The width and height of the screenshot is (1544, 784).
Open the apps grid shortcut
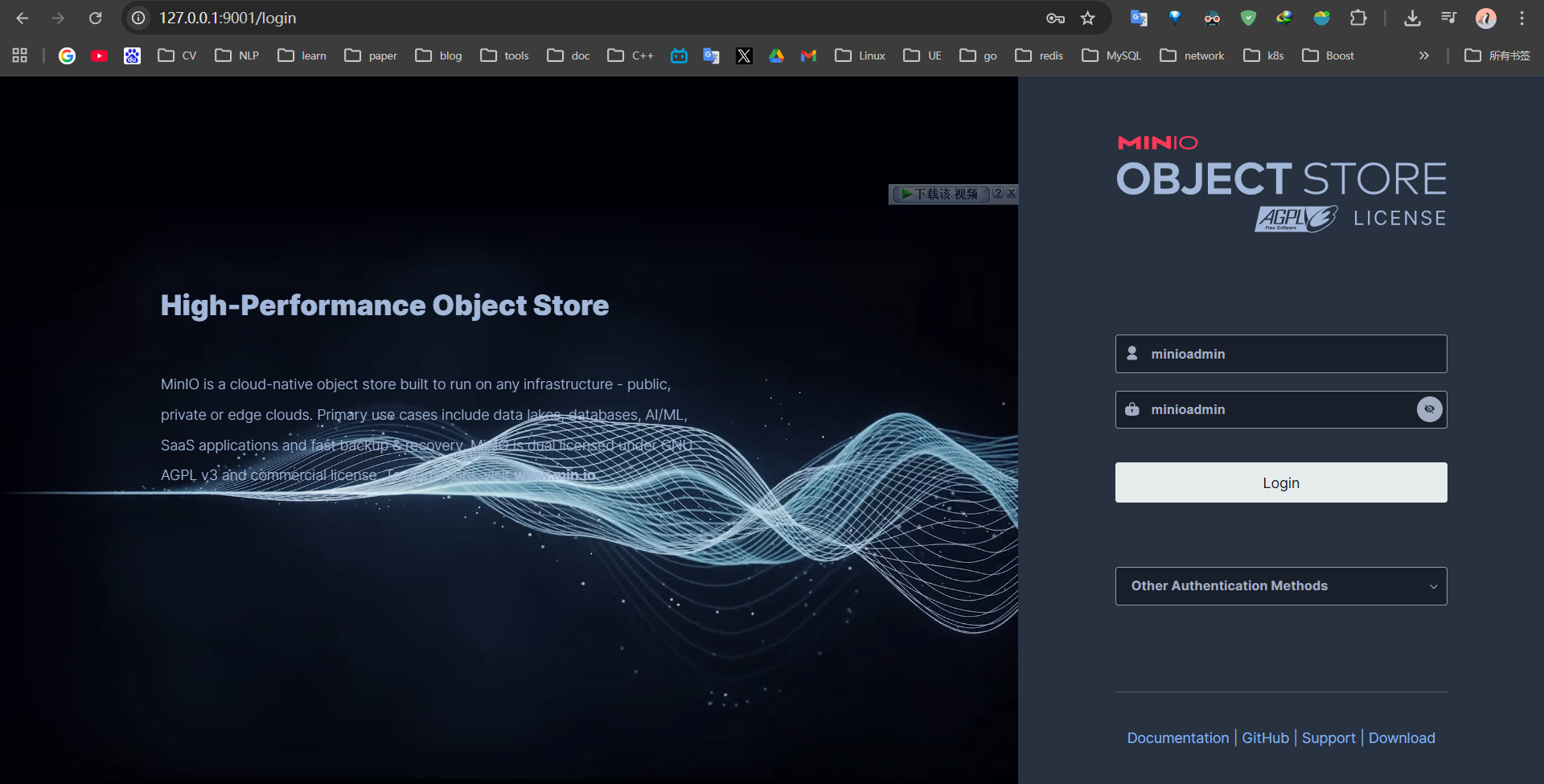pos(20,55)
